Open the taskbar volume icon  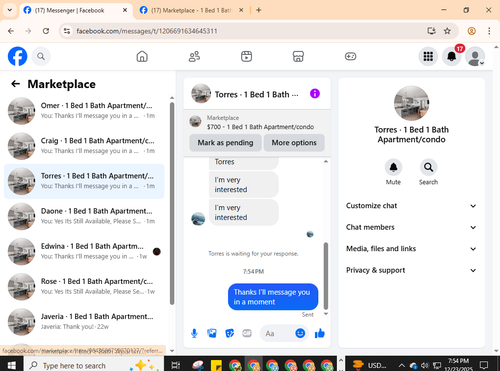click(x=425, y=365)
